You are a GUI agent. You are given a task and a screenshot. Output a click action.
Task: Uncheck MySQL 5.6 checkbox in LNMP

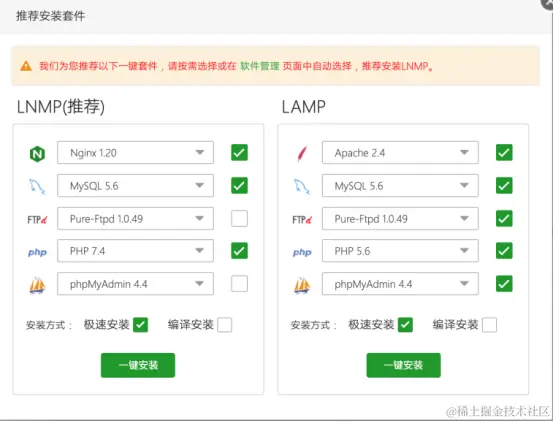(239, 186)
